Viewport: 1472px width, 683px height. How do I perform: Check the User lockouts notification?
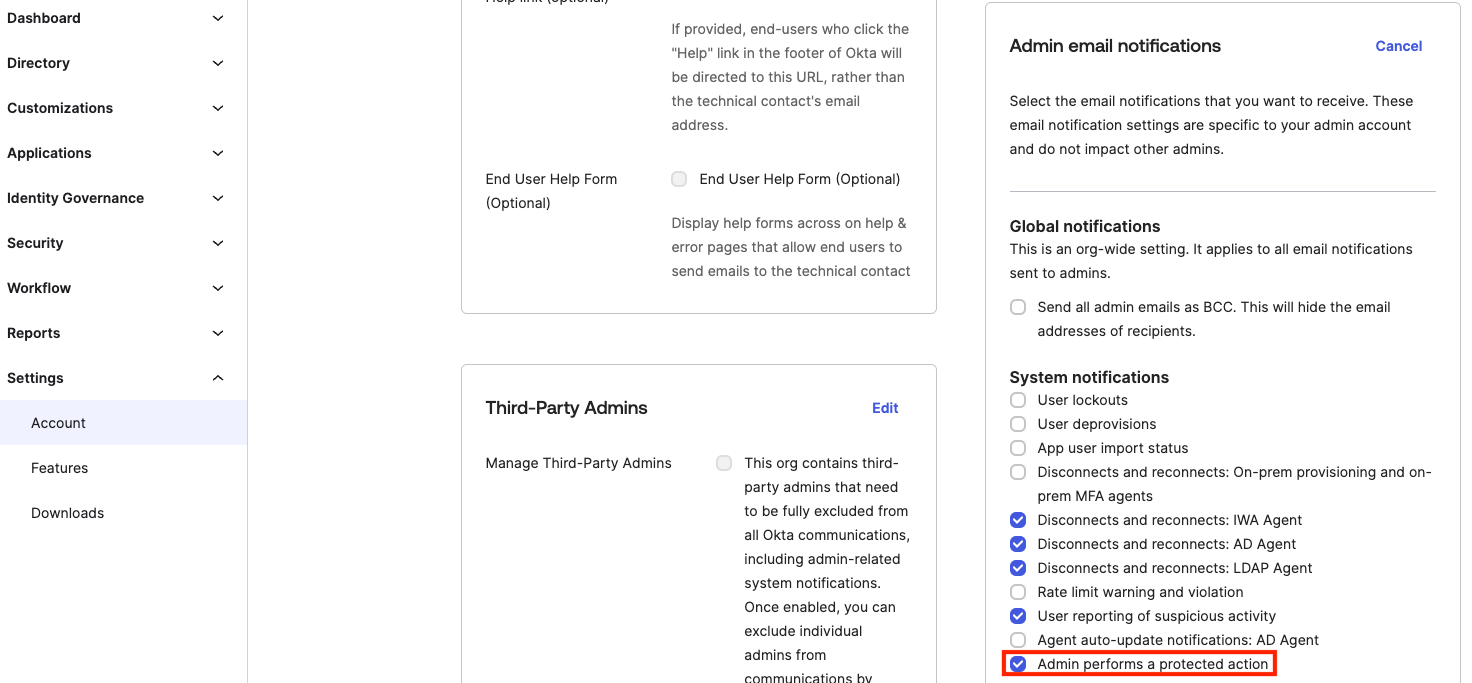1017,400
